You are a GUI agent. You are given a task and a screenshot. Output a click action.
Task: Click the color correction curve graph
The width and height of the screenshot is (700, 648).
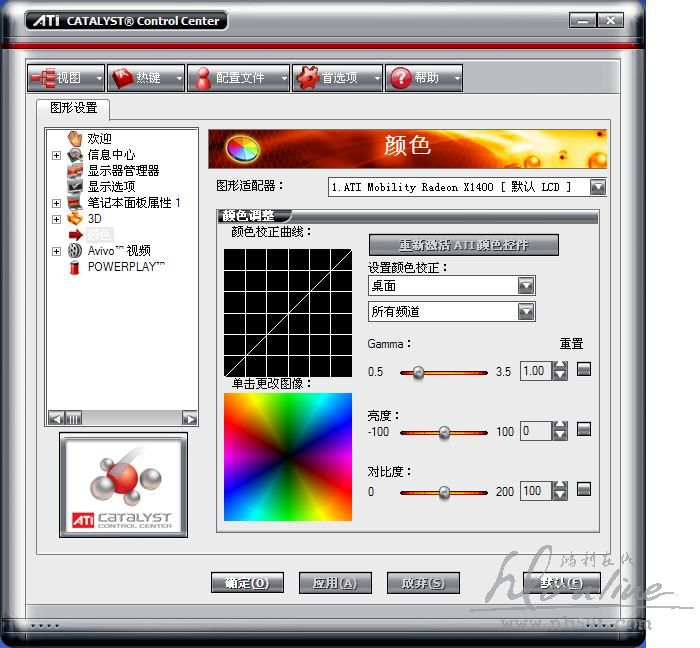pos(288,313)
